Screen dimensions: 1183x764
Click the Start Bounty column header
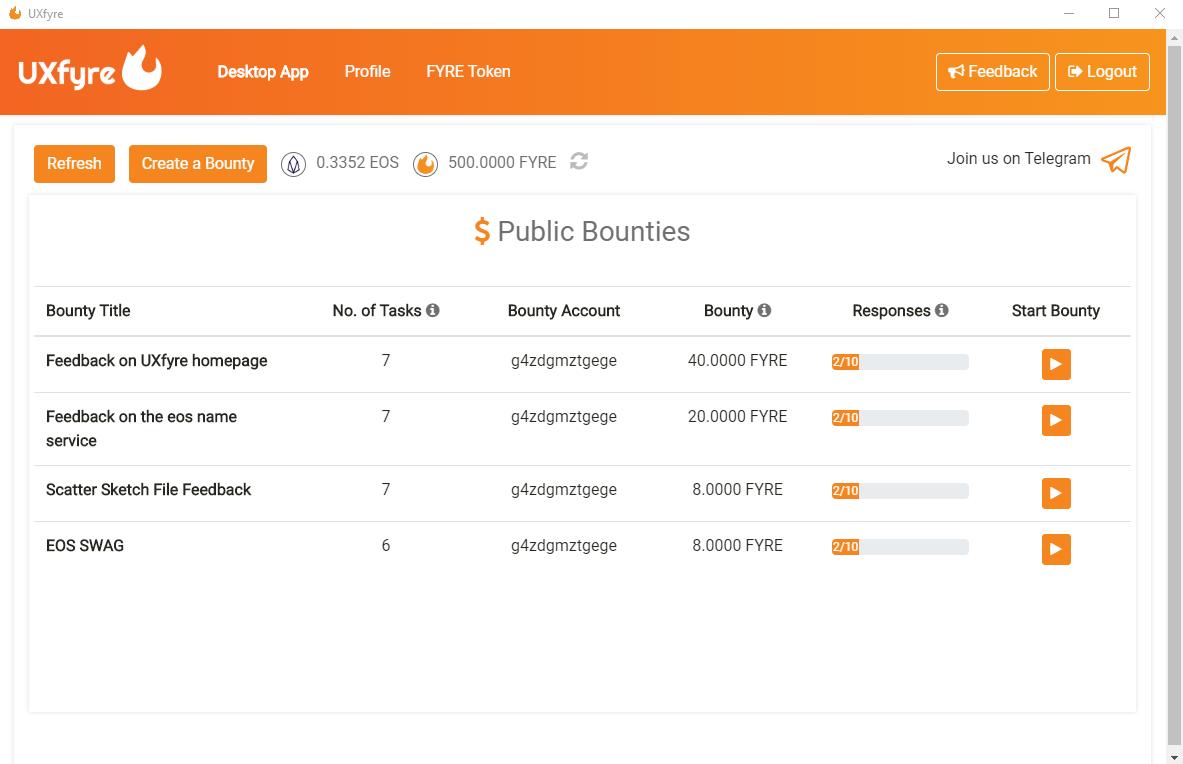pos(1055,311)
